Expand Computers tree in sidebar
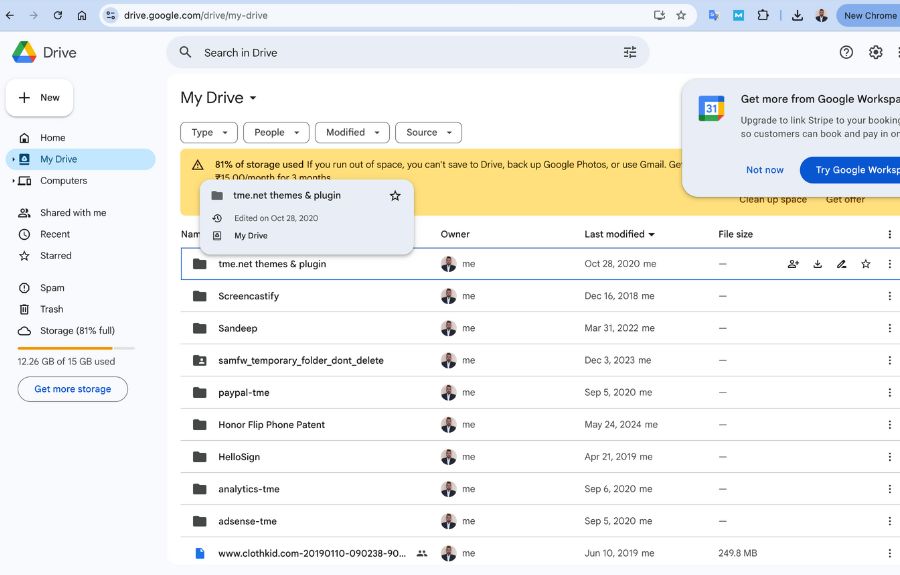900x575 pixels. coord(13,181)
